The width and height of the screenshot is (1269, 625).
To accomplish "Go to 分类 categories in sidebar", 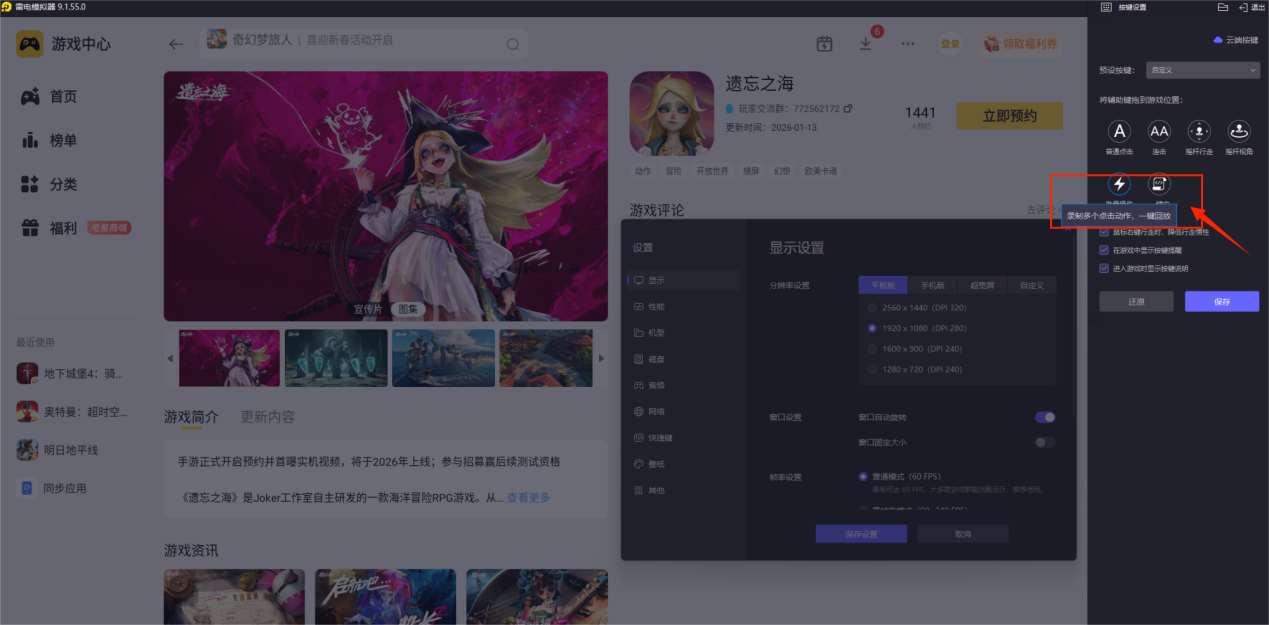I will pos(50,185).
